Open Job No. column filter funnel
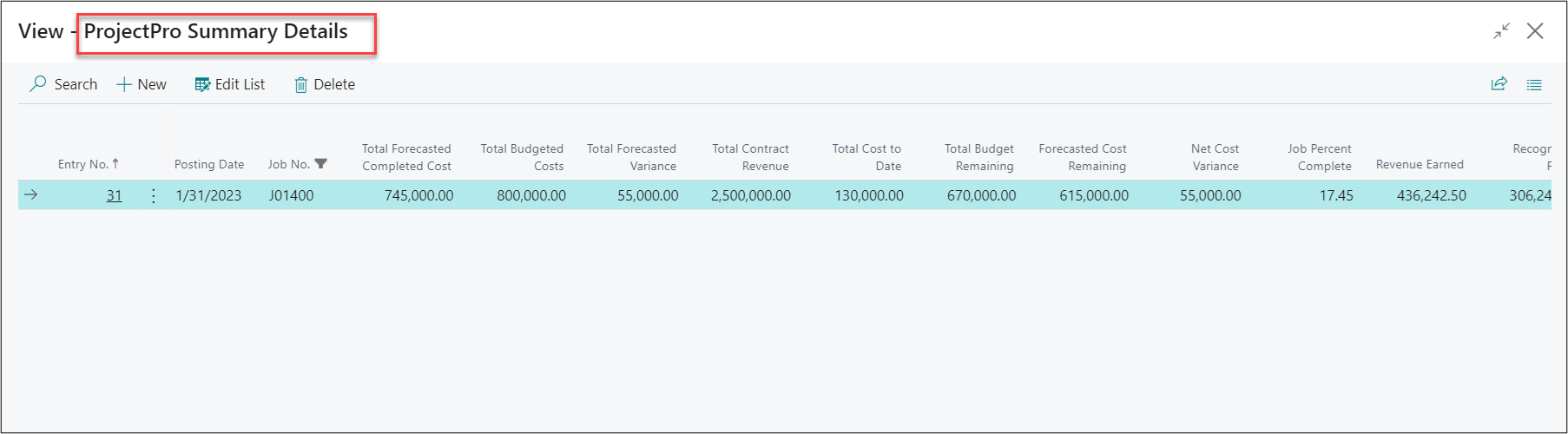The width and height of the screenshot is (1568, 434). coord(321,163)
